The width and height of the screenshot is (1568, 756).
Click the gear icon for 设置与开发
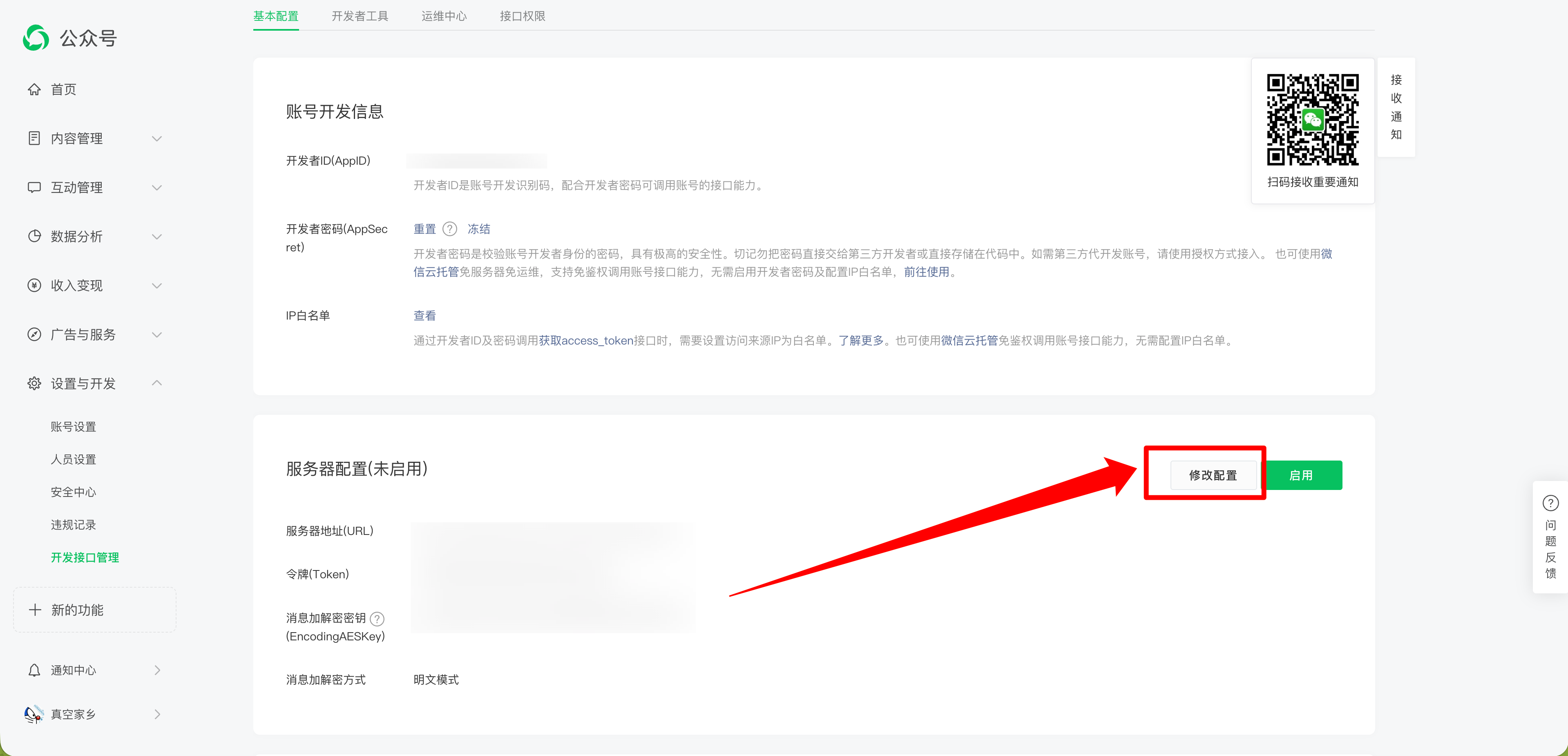(34, 383)
